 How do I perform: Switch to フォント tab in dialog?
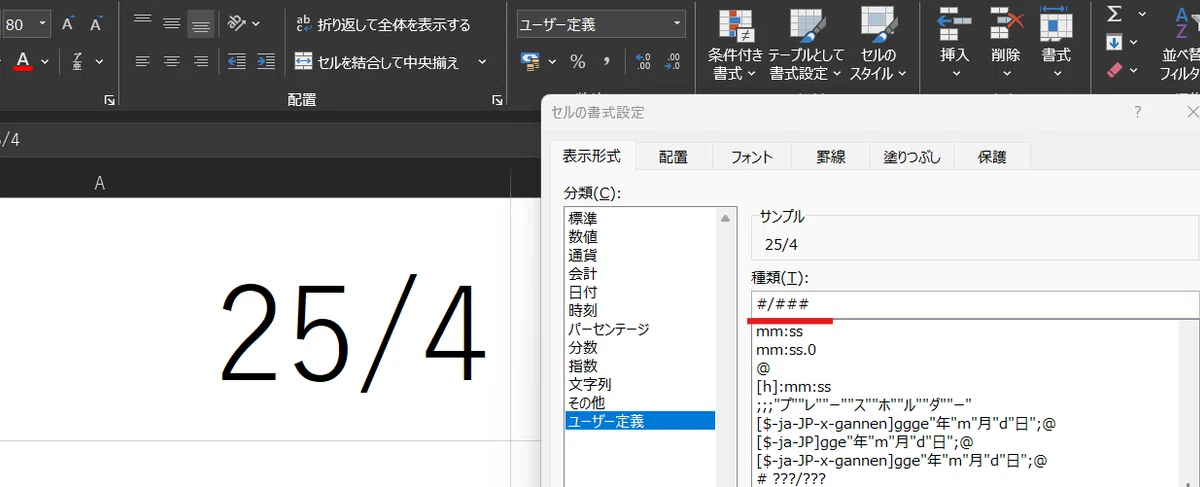[x=752, y=156]
